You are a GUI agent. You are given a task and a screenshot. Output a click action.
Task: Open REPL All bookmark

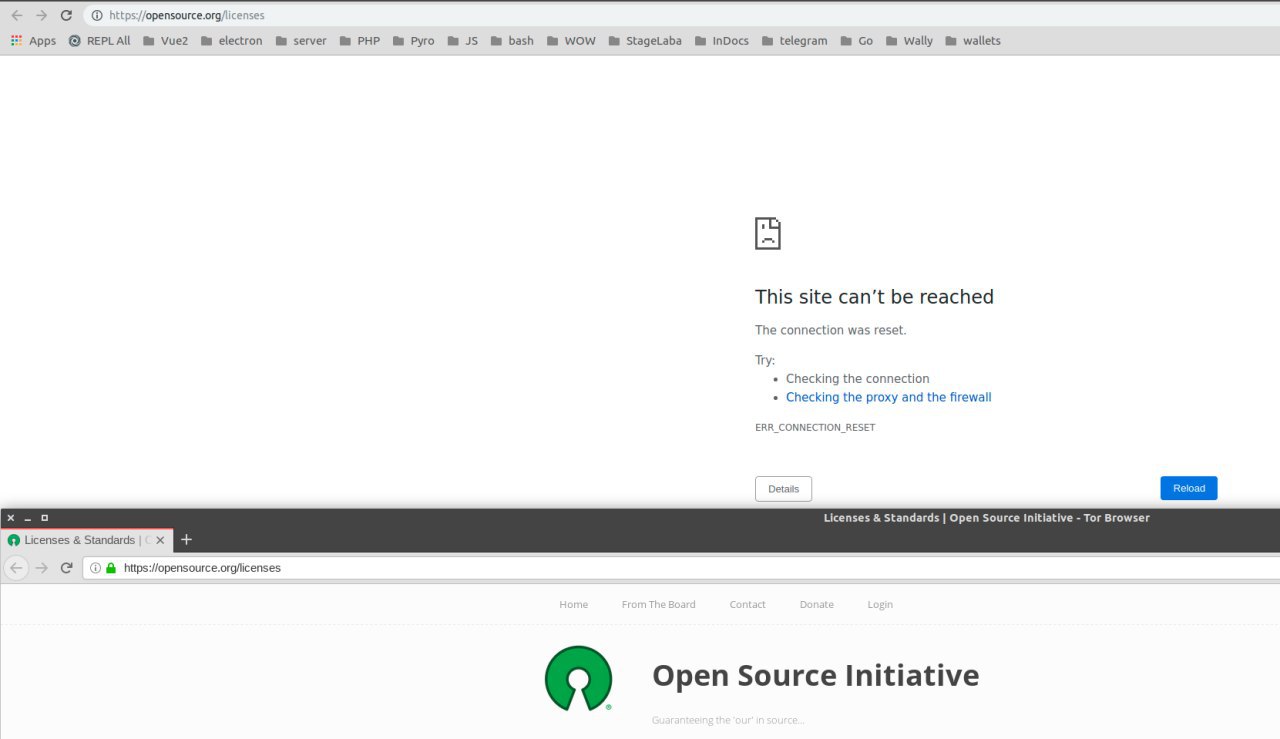click(x=99, y=41)
